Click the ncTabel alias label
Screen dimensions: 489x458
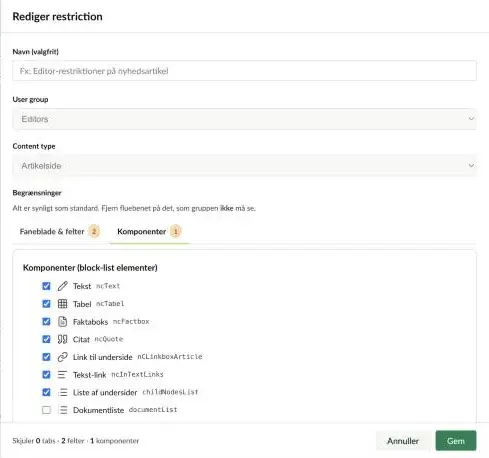110,304
